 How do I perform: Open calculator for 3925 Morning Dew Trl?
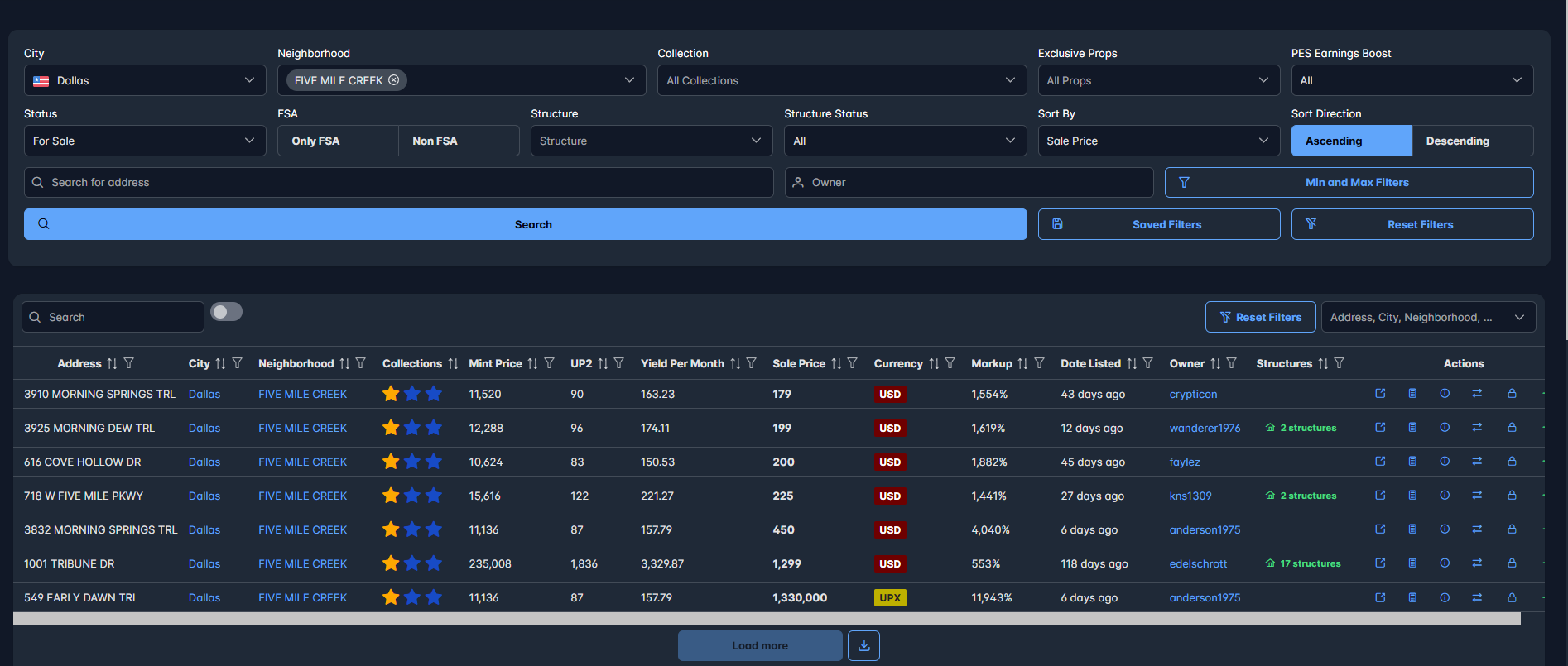click(x=1412, y=428)
